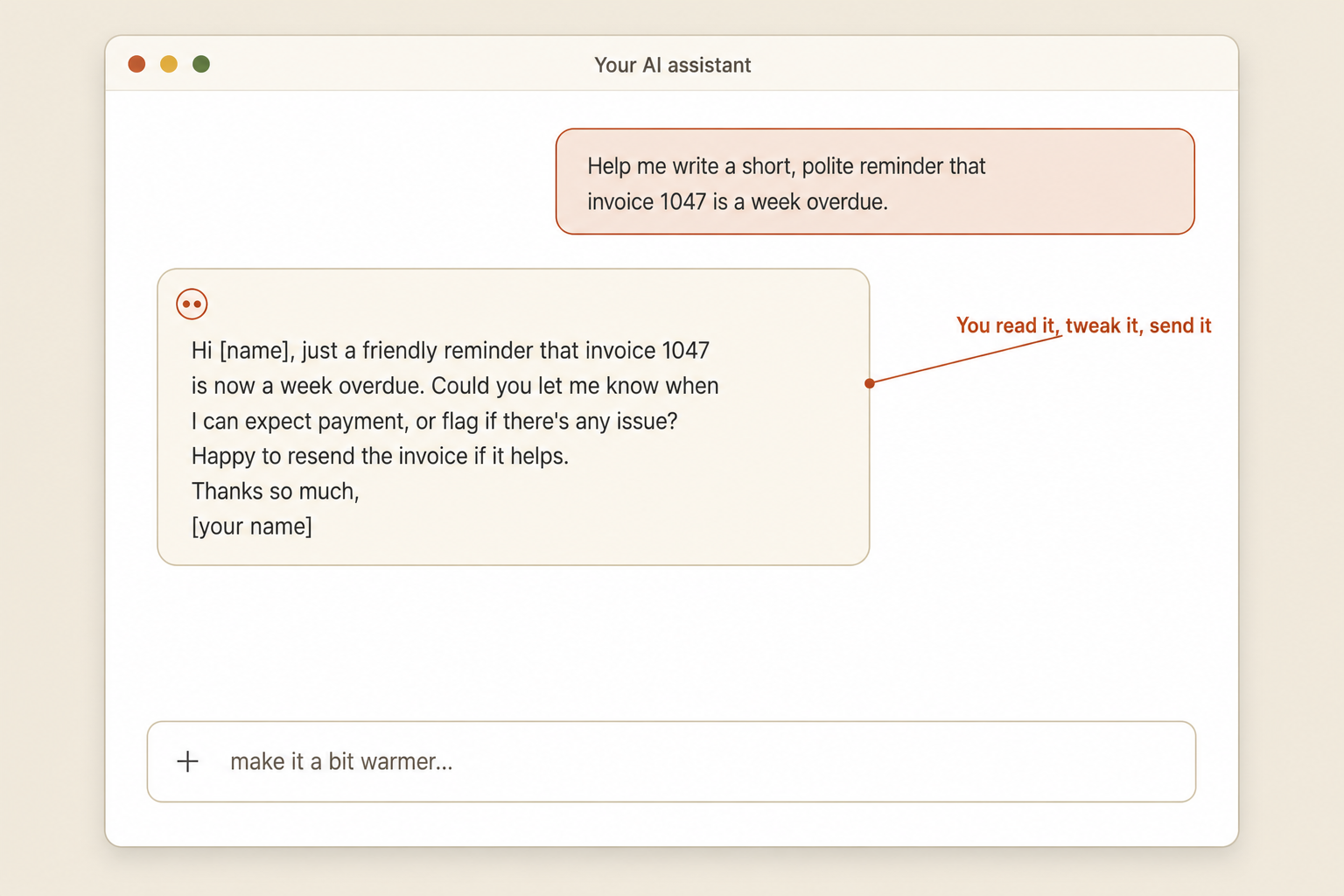
Task: Click the green maximize window dot
Action: pos(201,64)
